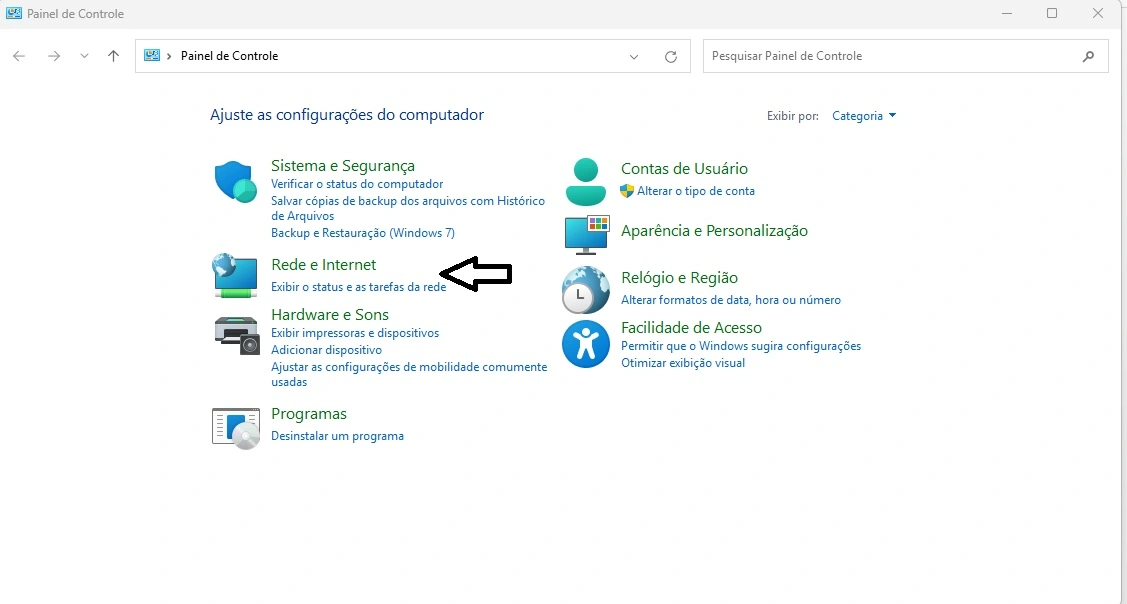The image size is (1127, 604).
Task: Focus the Pesquisar Painel de Controle search box
Action: 906,56
